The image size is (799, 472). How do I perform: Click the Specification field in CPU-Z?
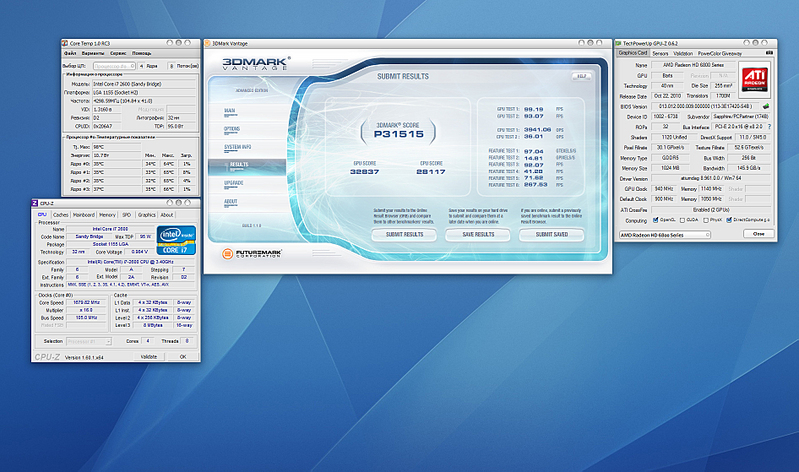coord(130,262)
